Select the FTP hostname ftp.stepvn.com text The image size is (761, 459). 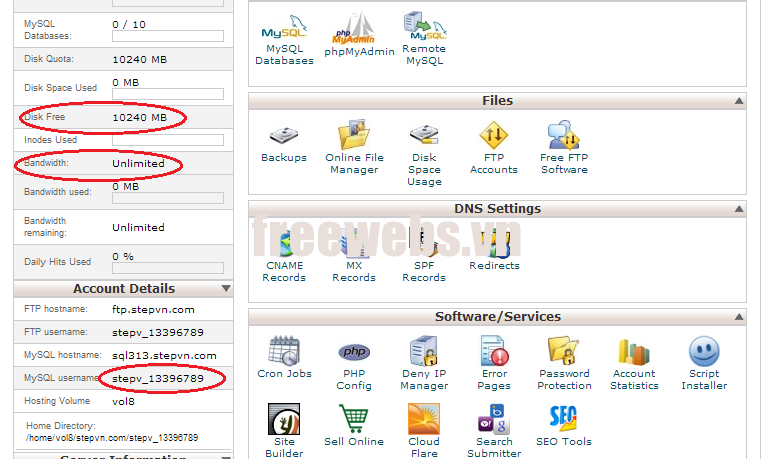(x=153, y=310)
